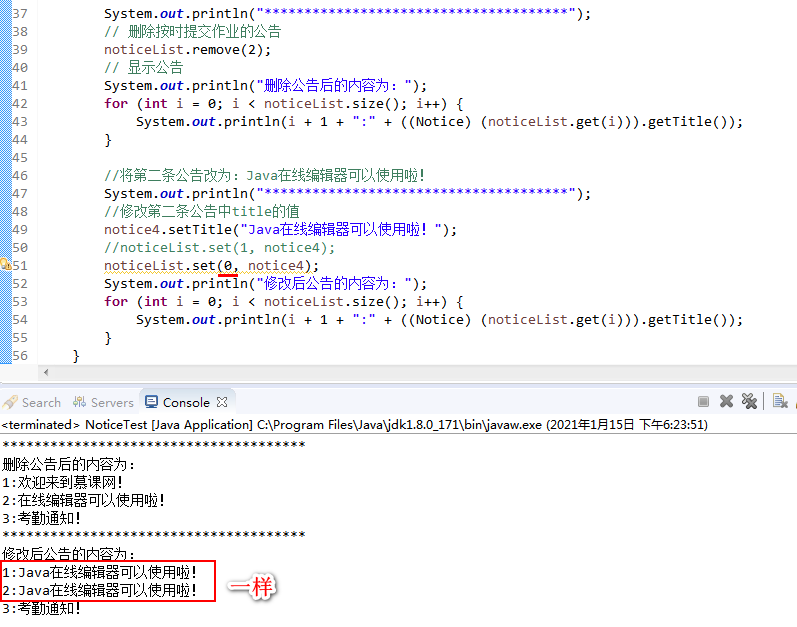This screenshot has height=627, width=797.
Task: Click getTitle() println on line 54
Action: point(439,320)
